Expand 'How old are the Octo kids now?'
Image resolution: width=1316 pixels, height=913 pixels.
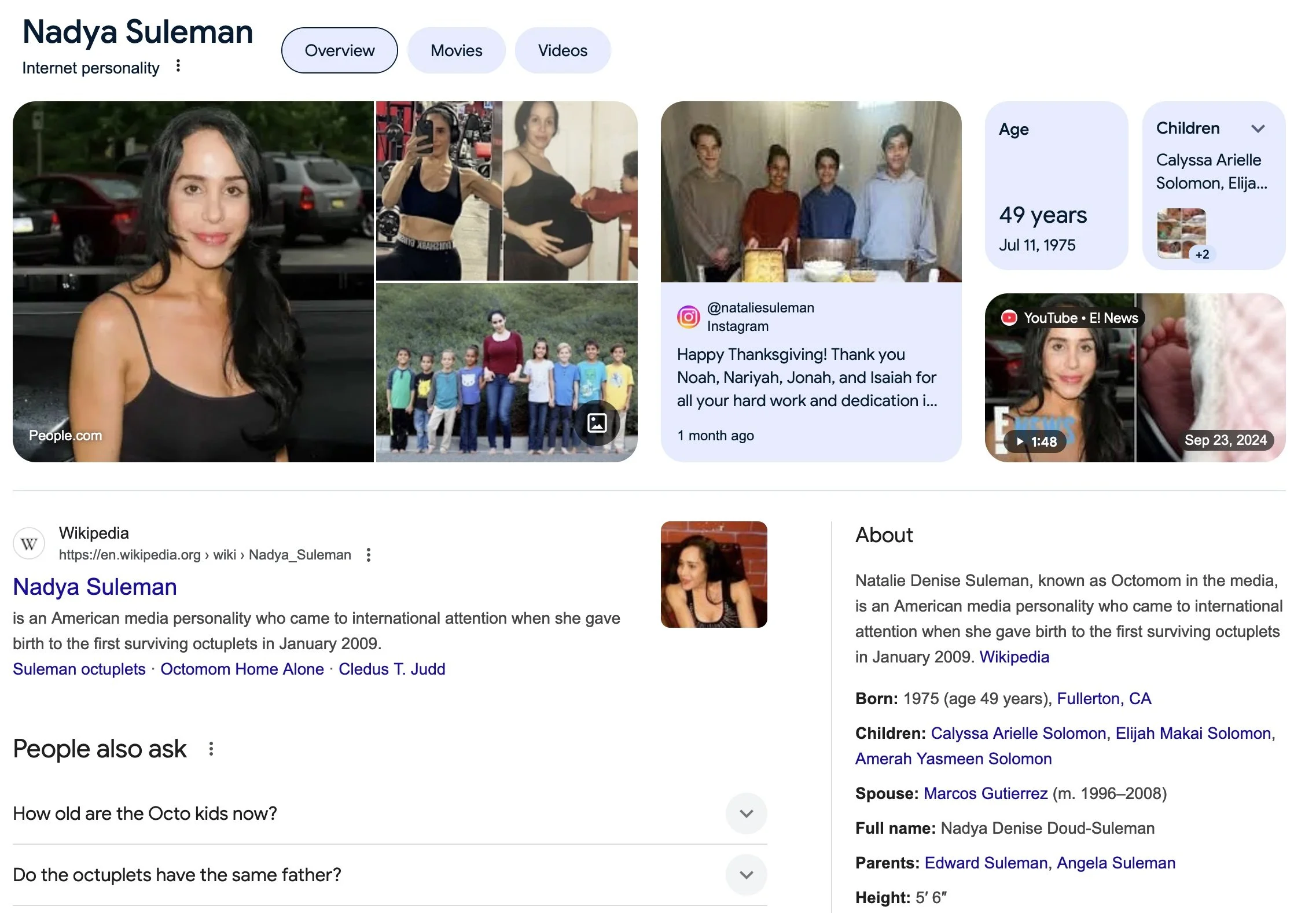pyautogui.click(x=746, y=813)
